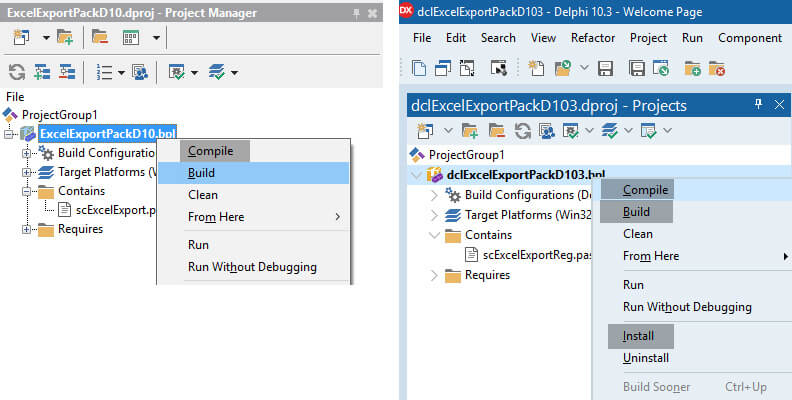Click View Form windows icon in Delphi toolbar
This screenshot has width=792, height=400.
pos(443,68)
